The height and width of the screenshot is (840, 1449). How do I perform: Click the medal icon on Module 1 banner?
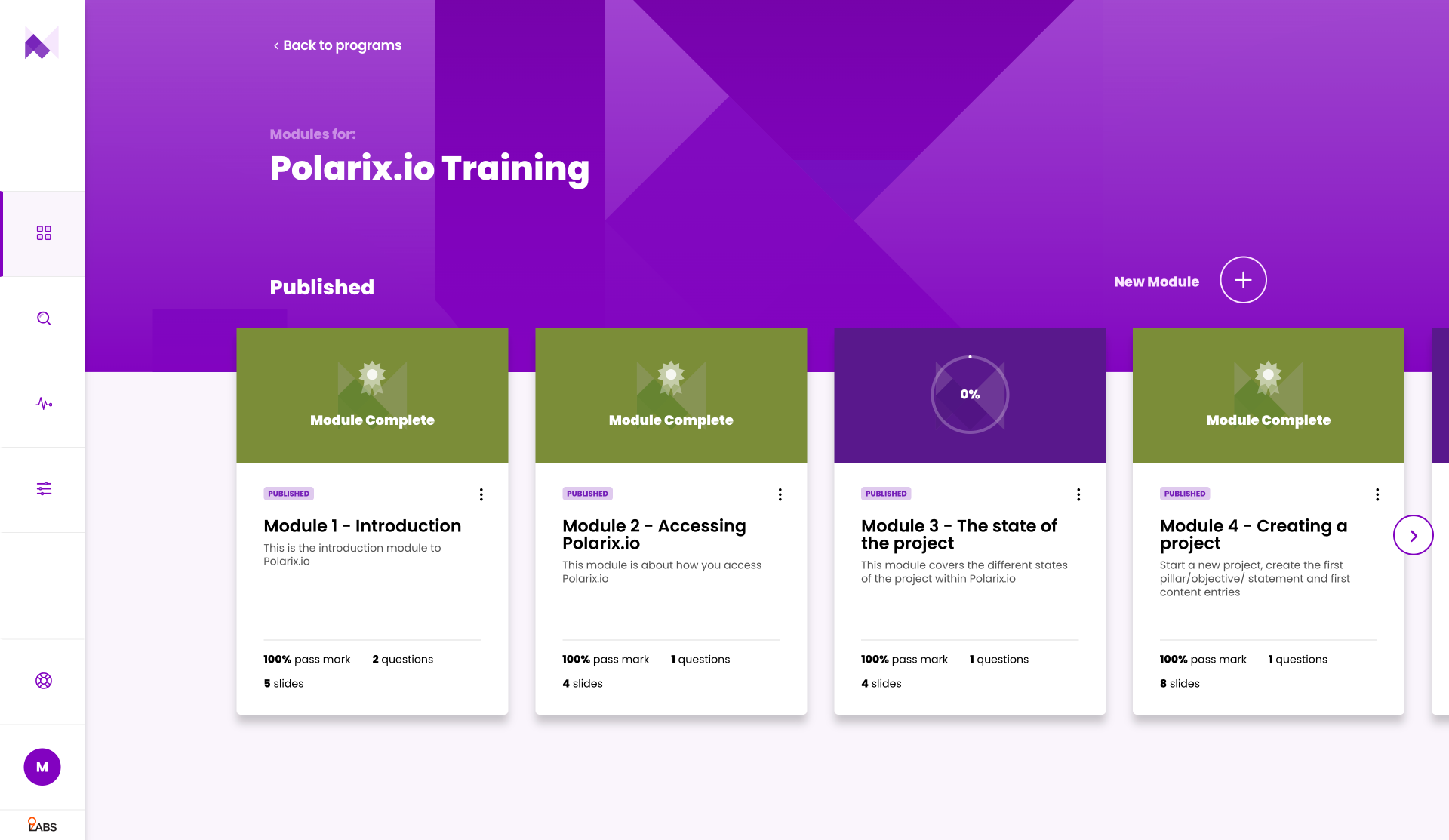[372, 377]
